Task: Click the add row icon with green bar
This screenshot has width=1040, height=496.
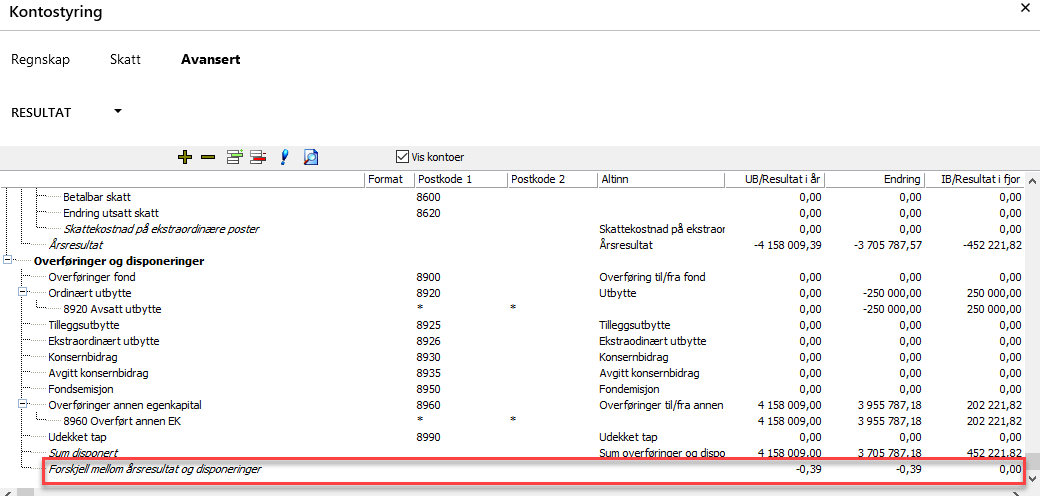Action: [234, 157]
